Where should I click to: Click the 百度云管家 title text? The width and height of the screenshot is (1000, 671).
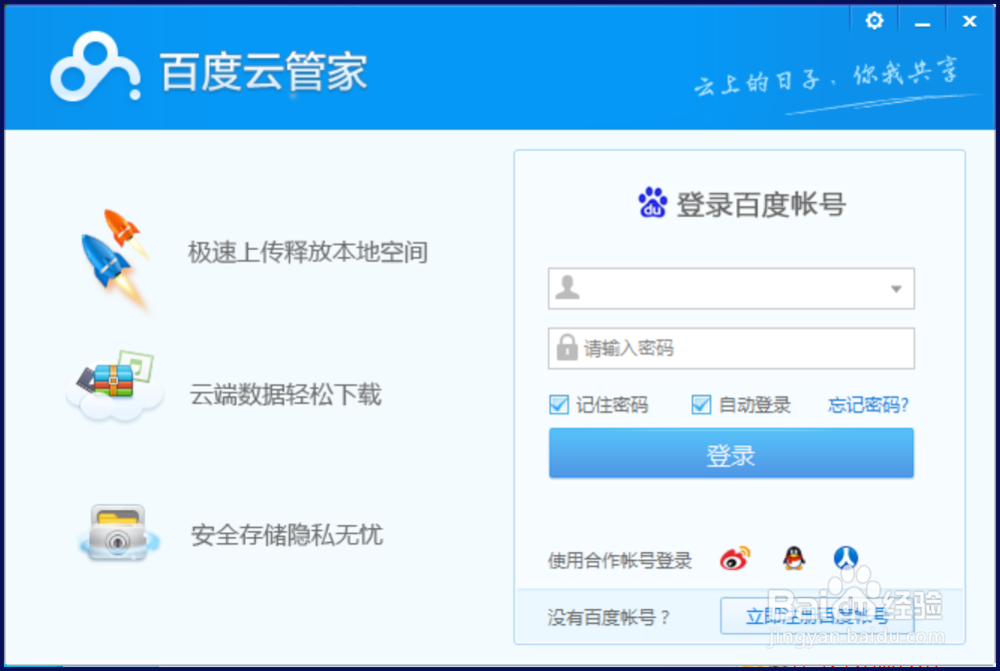[263, 71]
